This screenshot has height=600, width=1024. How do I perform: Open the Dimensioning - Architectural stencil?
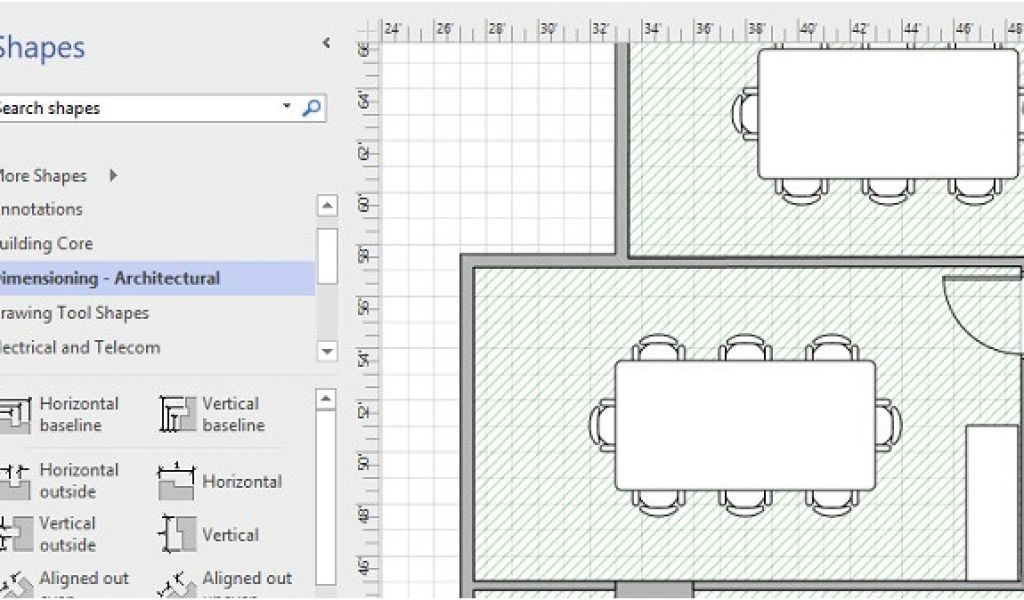[110, 278]
